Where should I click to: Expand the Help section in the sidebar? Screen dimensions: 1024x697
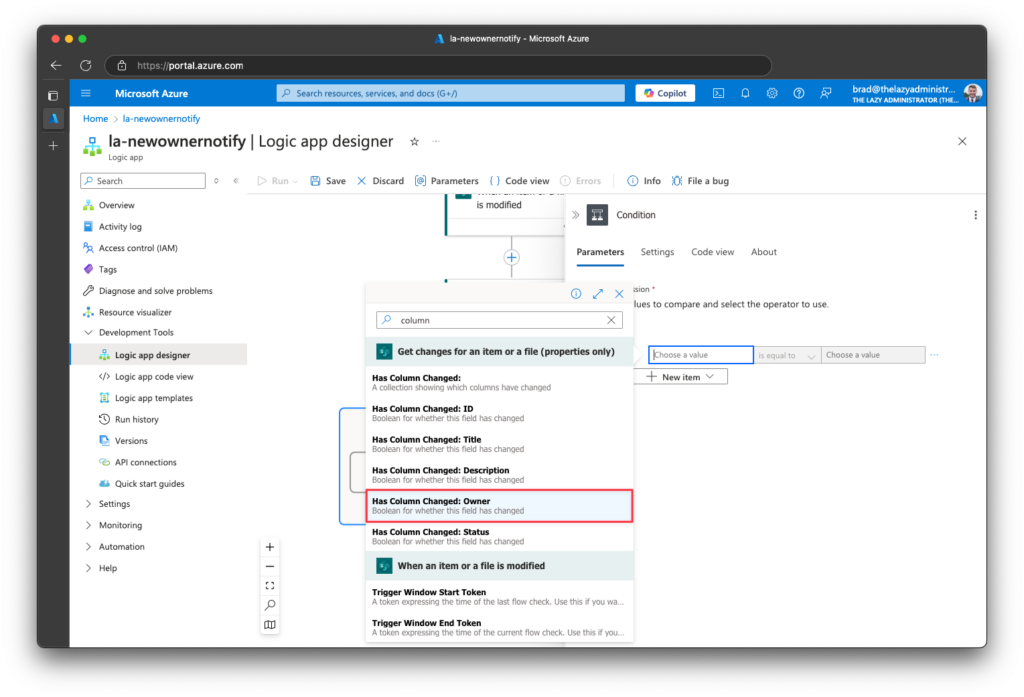89,568
